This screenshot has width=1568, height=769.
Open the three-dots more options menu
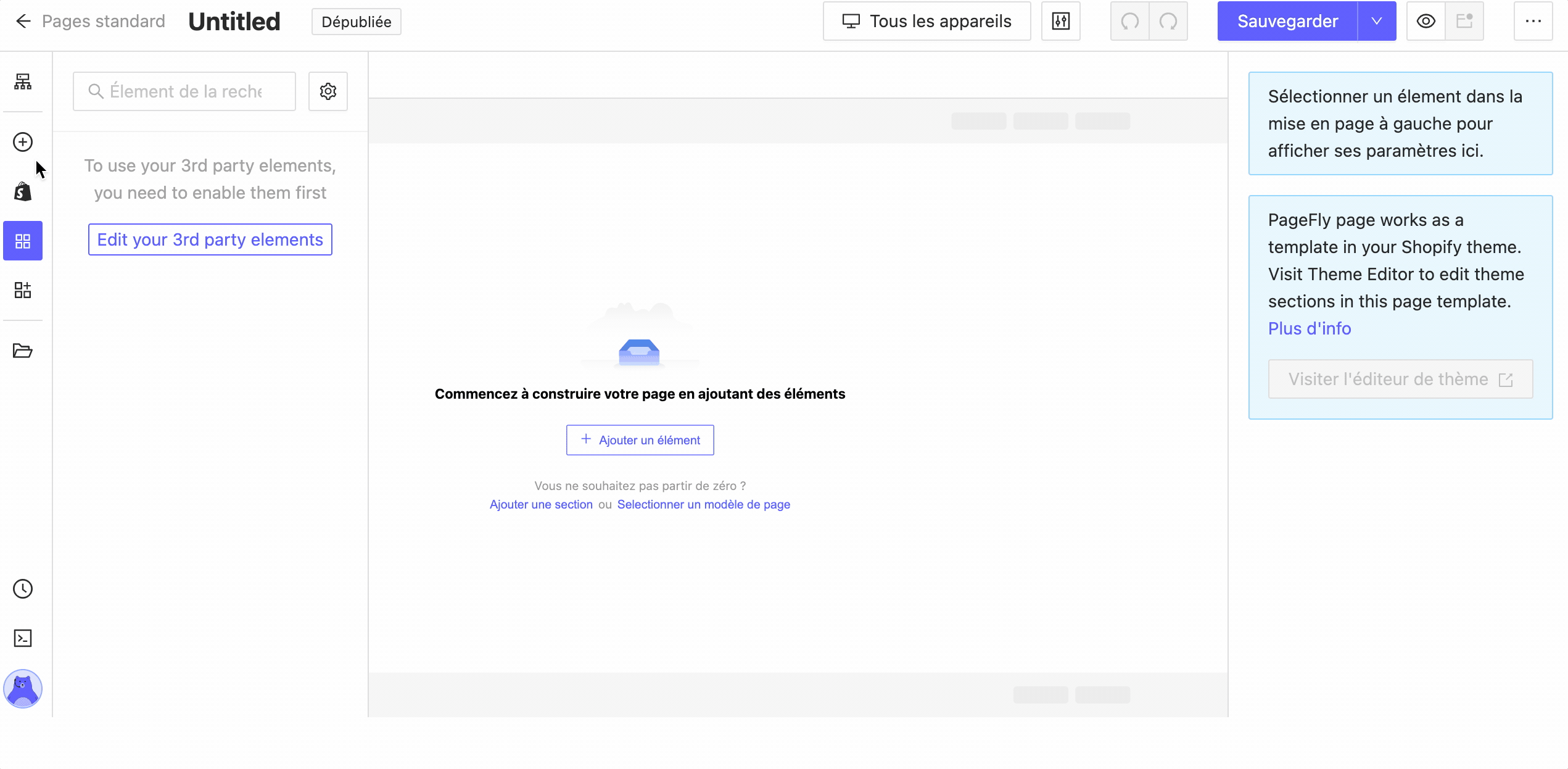(1533, 21)
